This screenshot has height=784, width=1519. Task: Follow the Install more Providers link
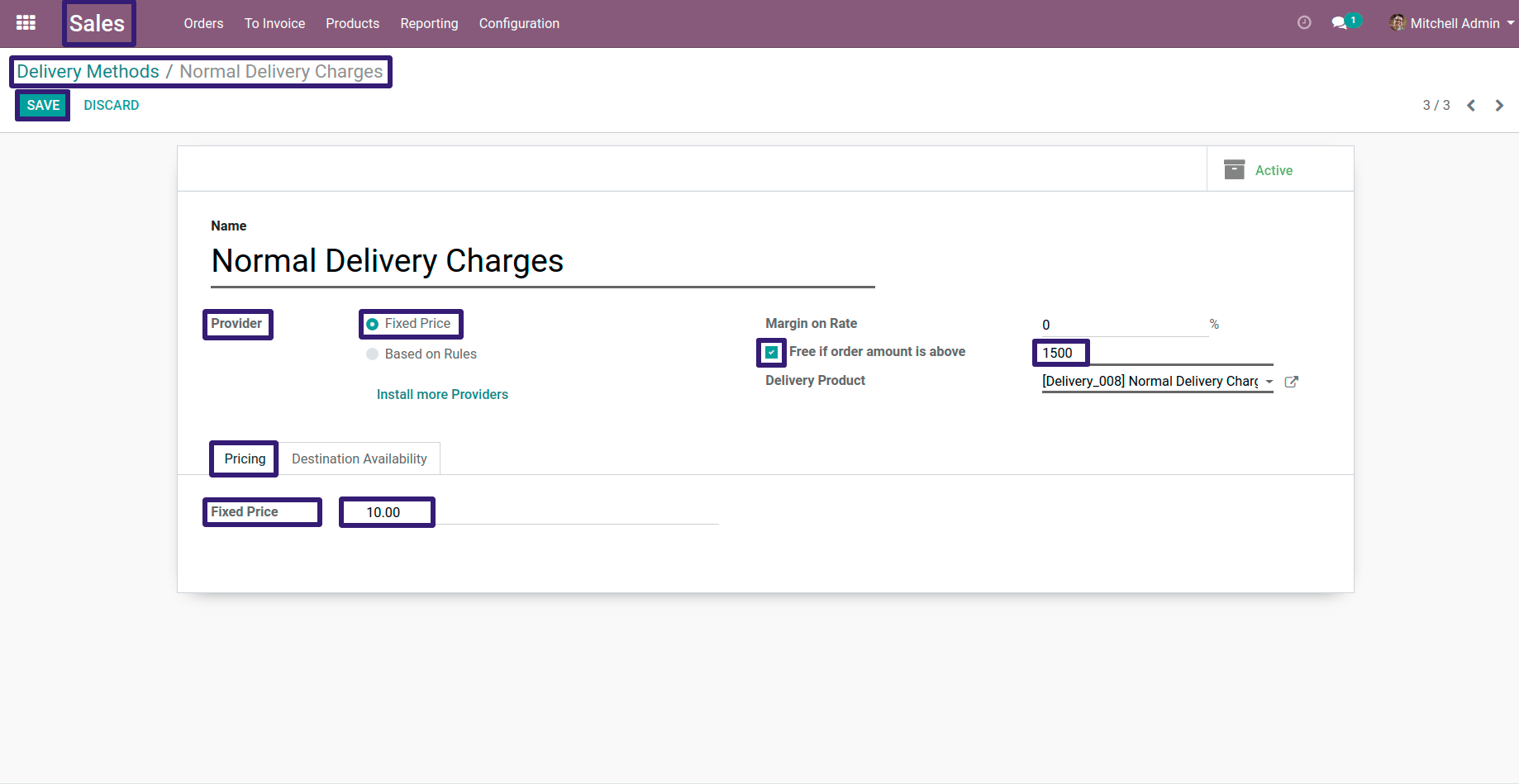pyautogui.click(x=442, y=394)
